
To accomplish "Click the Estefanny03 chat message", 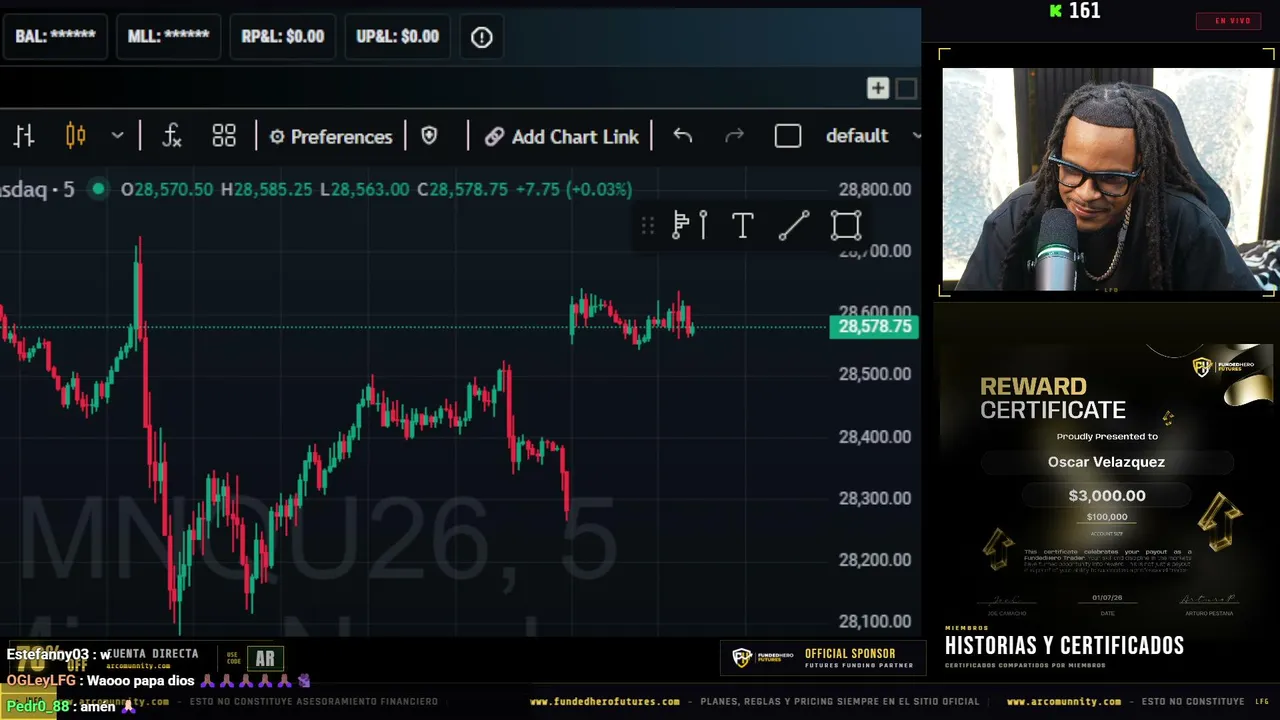I will pos(58,655).
